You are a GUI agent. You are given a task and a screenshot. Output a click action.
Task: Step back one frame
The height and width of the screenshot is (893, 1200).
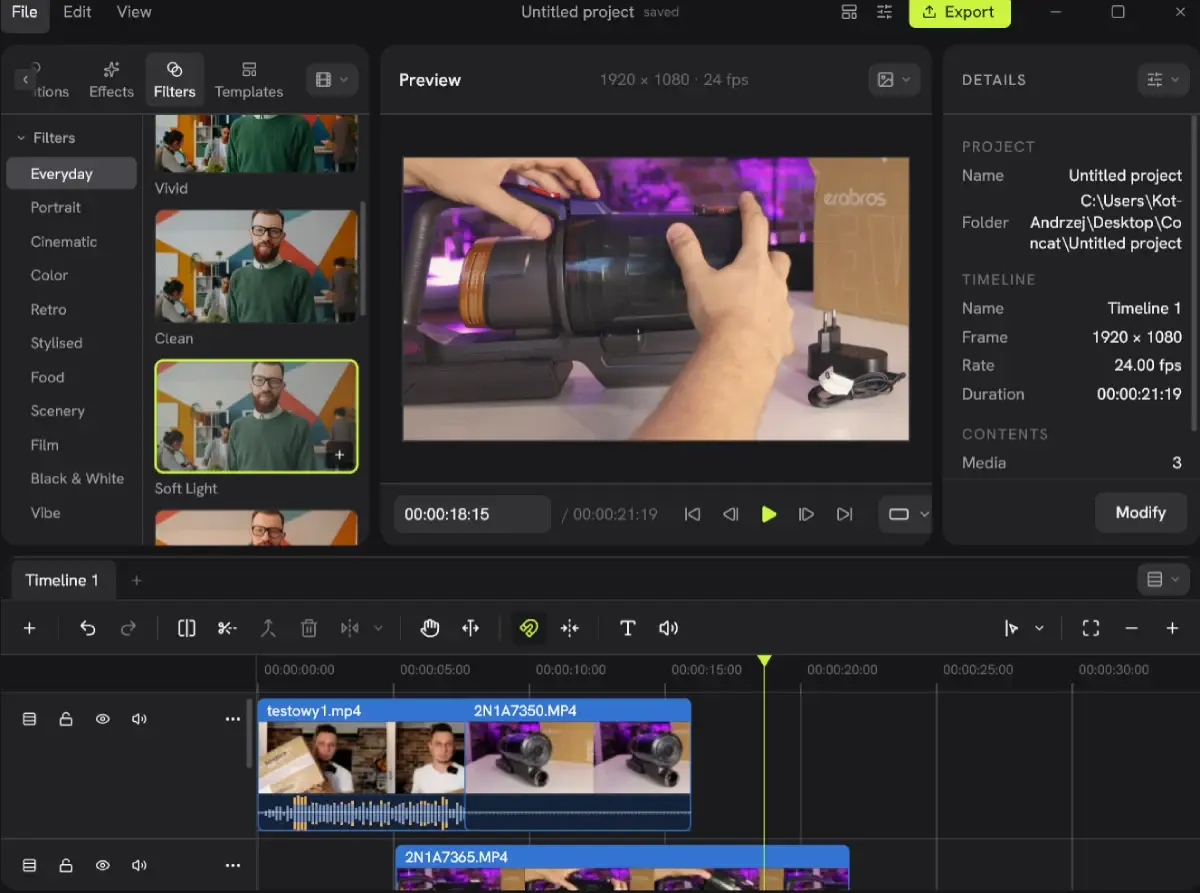click(x=730, y=514)
